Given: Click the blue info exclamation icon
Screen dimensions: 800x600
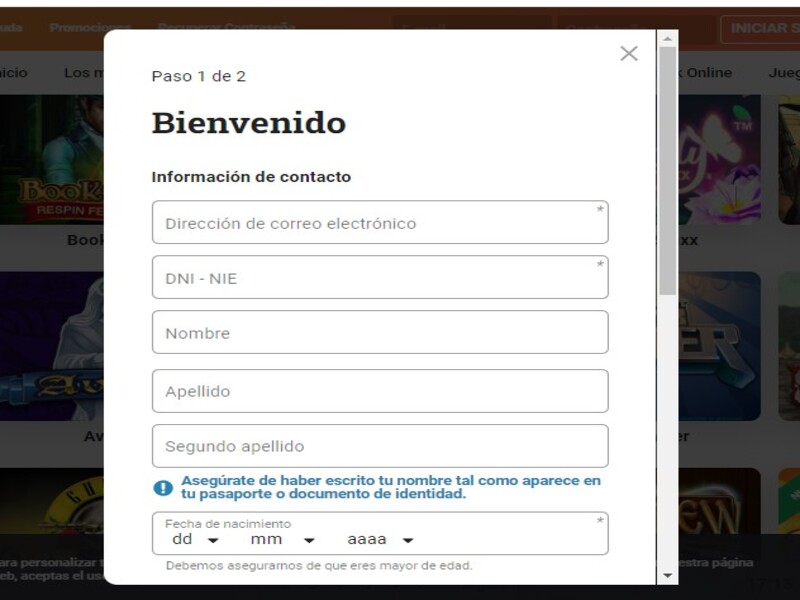Looking at the screenshot, I should [x=163, y=488].
